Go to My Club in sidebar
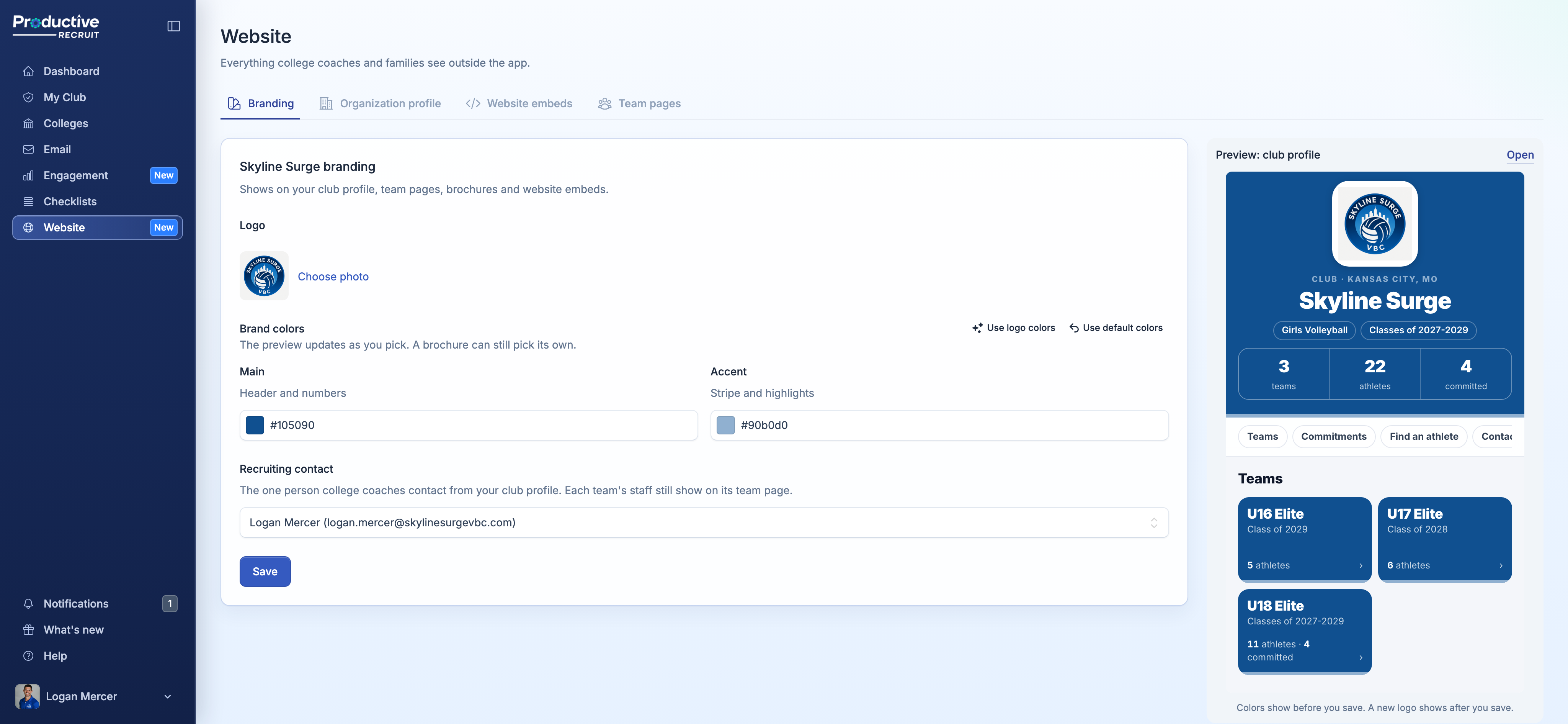Image resolution: width=1568 pixels, height=724 pixels. tap(97, 97)
